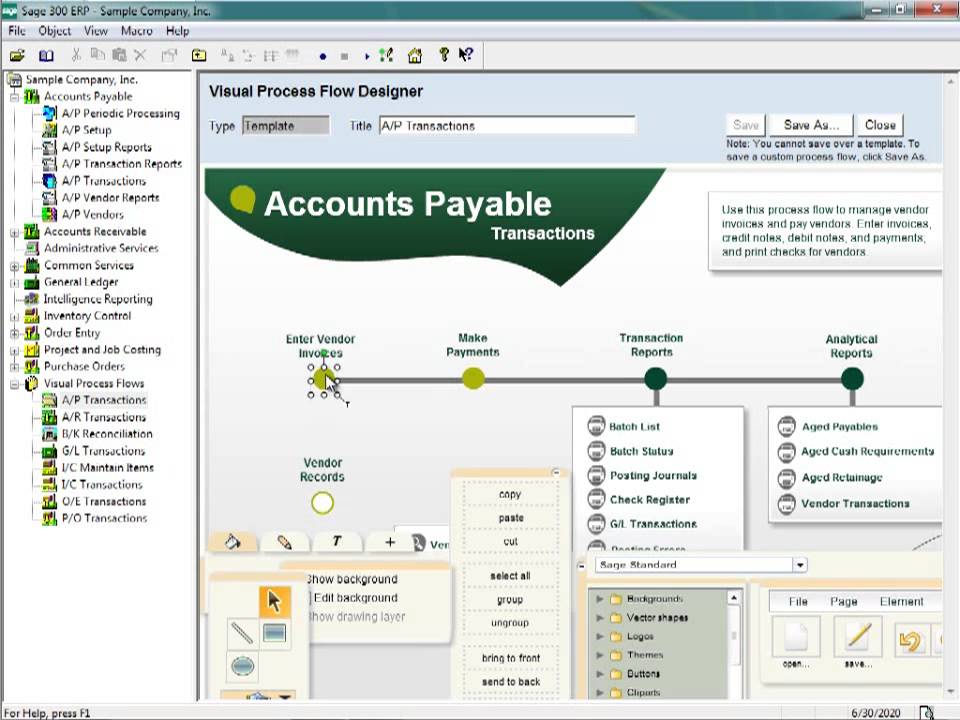Click the open document icon

click(796, 637)
